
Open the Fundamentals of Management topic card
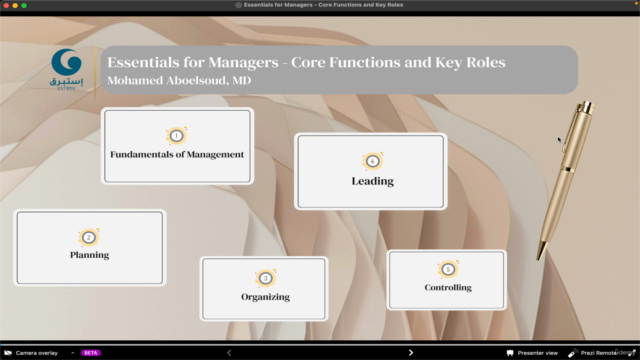(177, 146)
